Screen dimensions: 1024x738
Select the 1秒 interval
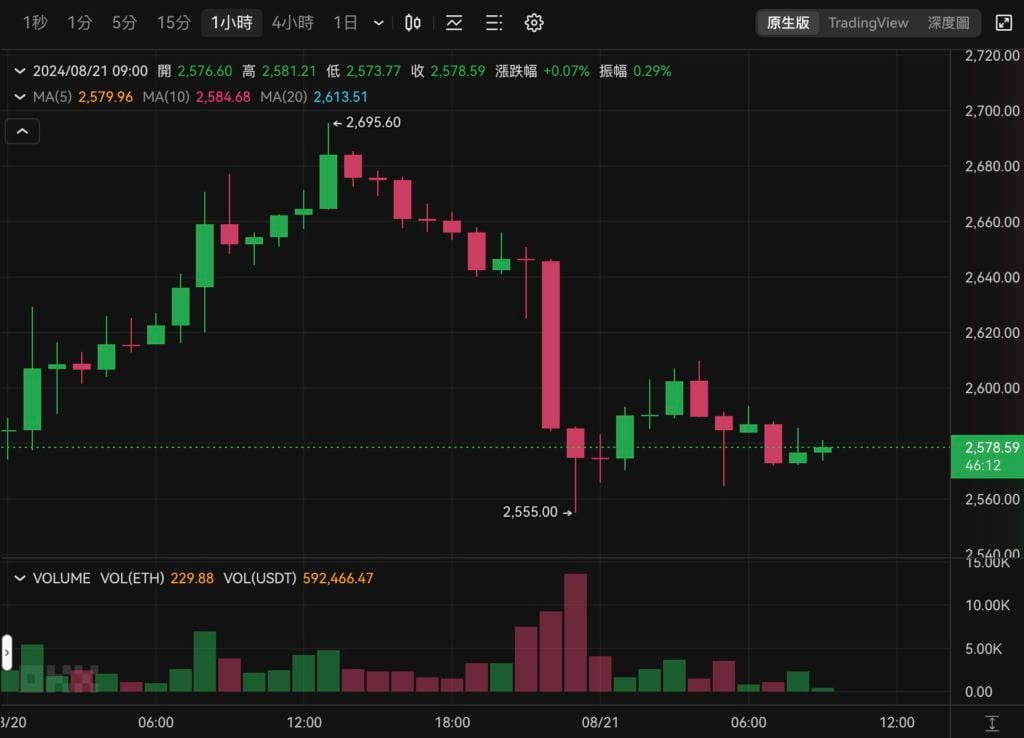(35, 22)
